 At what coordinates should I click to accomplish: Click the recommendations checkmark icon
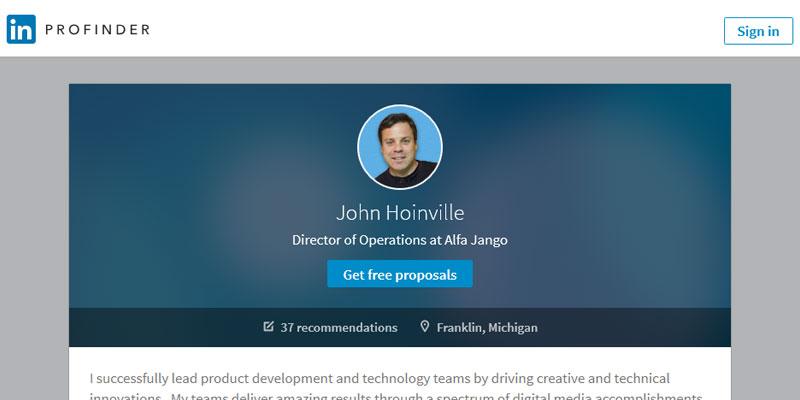click(x=268, y=327)
